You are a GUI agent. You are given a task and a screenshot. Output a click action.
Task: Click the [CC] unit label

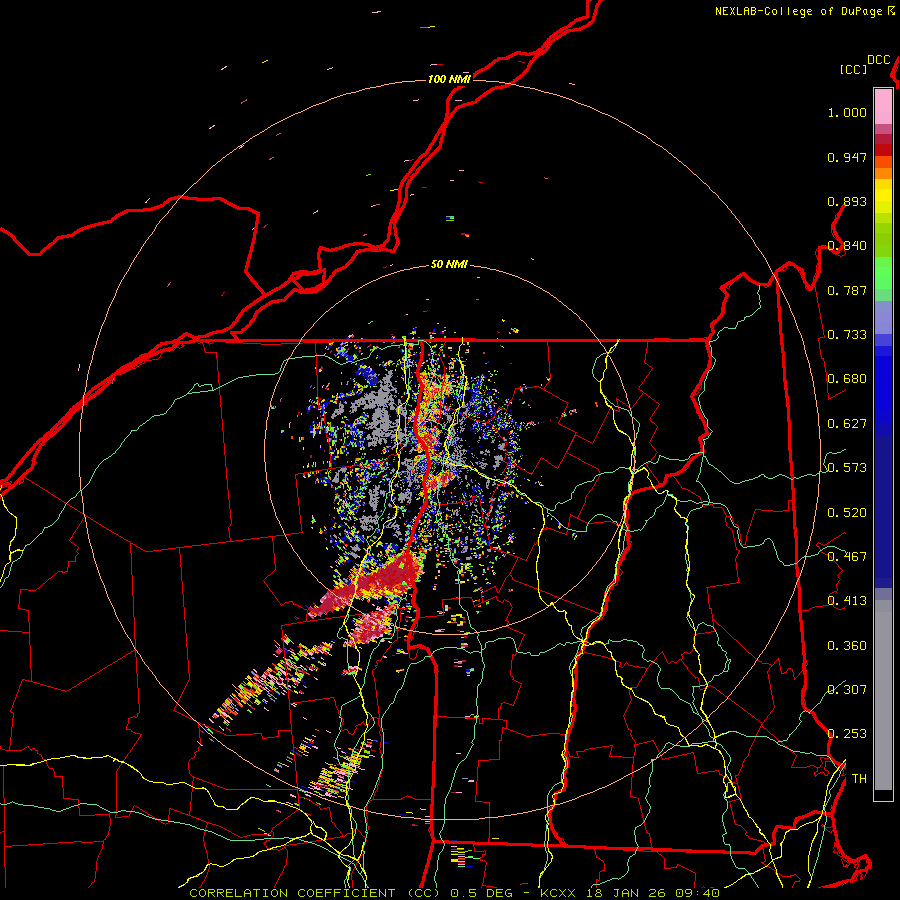(x=854, y=69)
